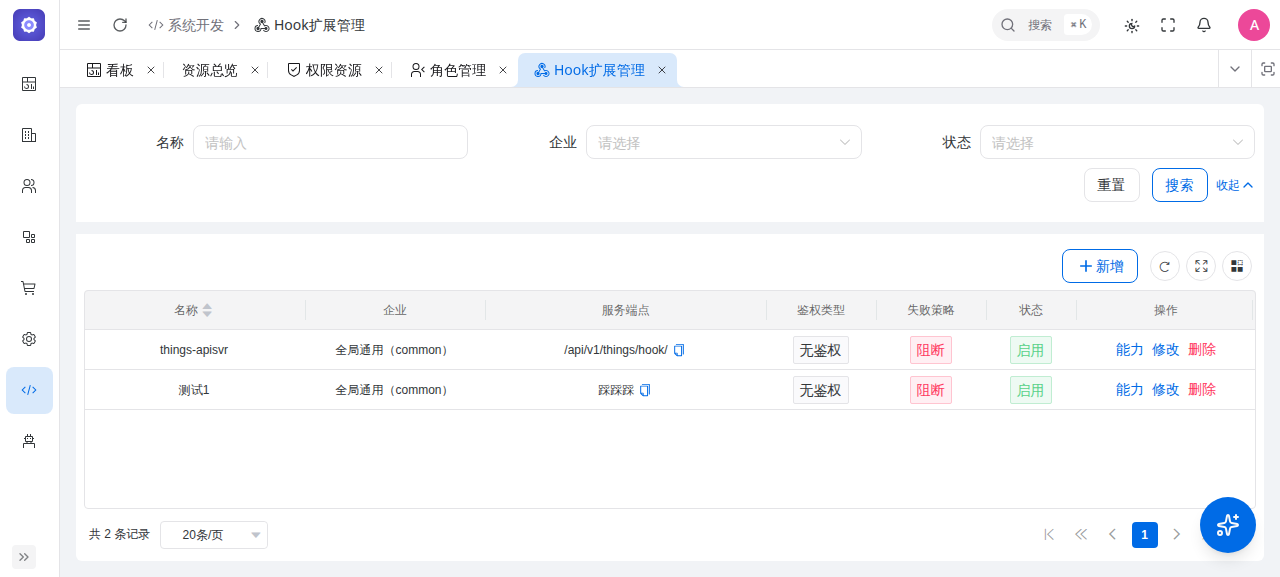Expand the sidebar with double-arrow icon
Viewport: 1280px width, 577px height.
click(24, 557)
